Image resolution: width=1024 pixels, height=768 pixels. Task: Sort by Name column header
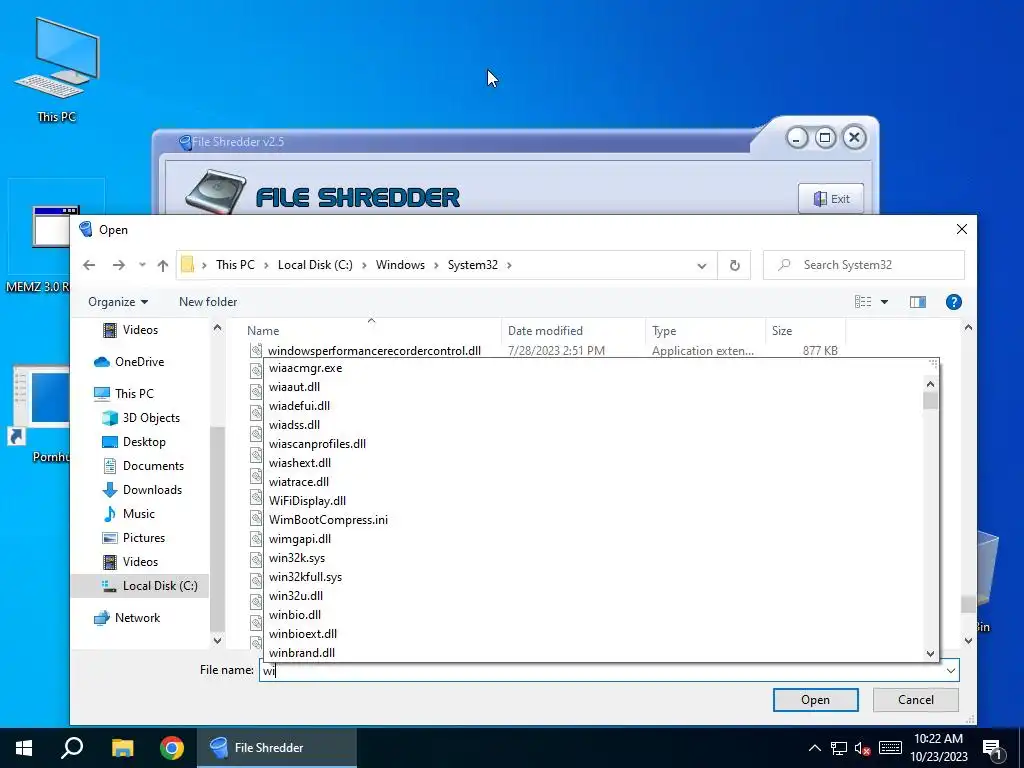pos(263,331)
